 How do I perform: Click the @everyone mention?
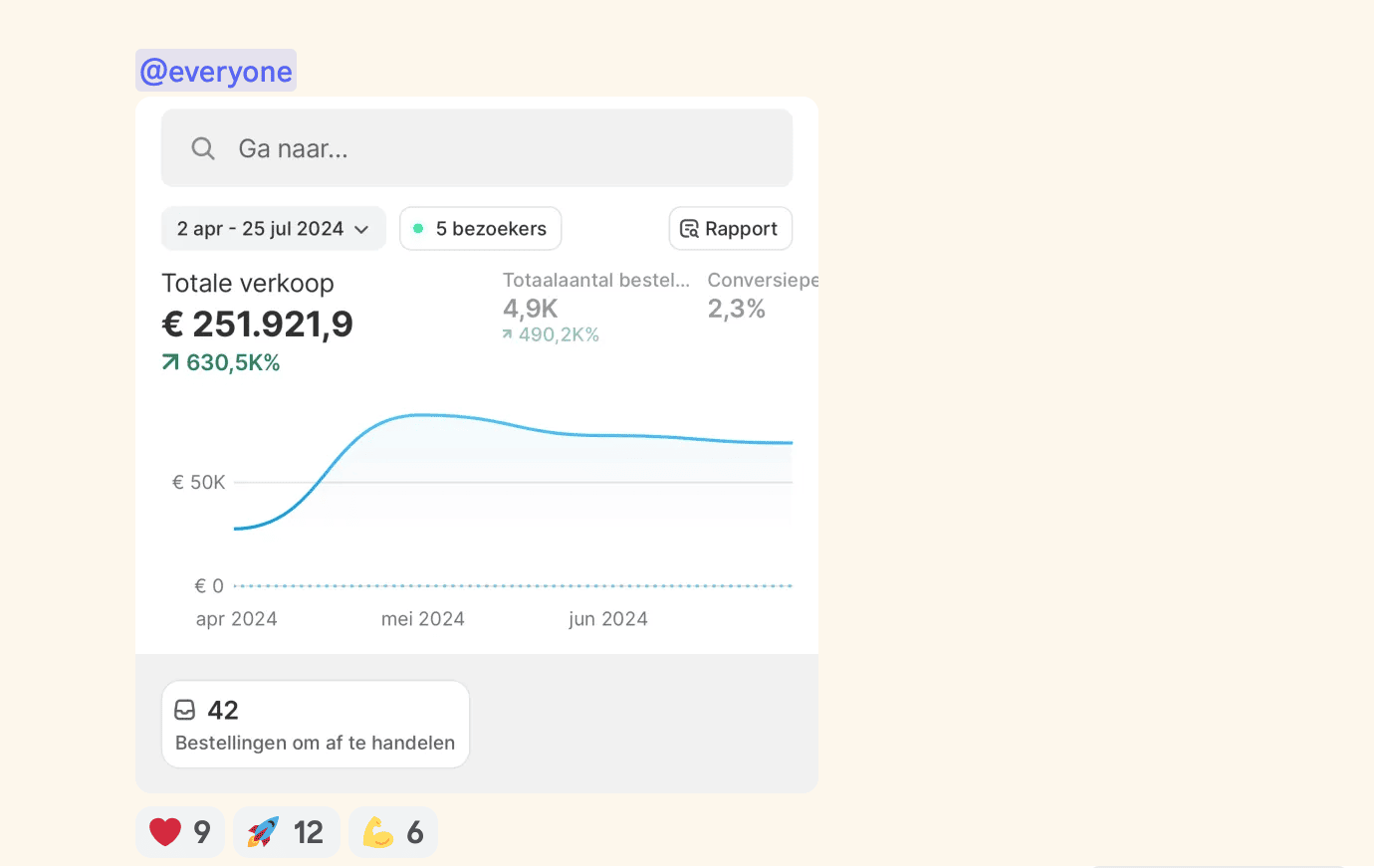(x=216, y=71)
